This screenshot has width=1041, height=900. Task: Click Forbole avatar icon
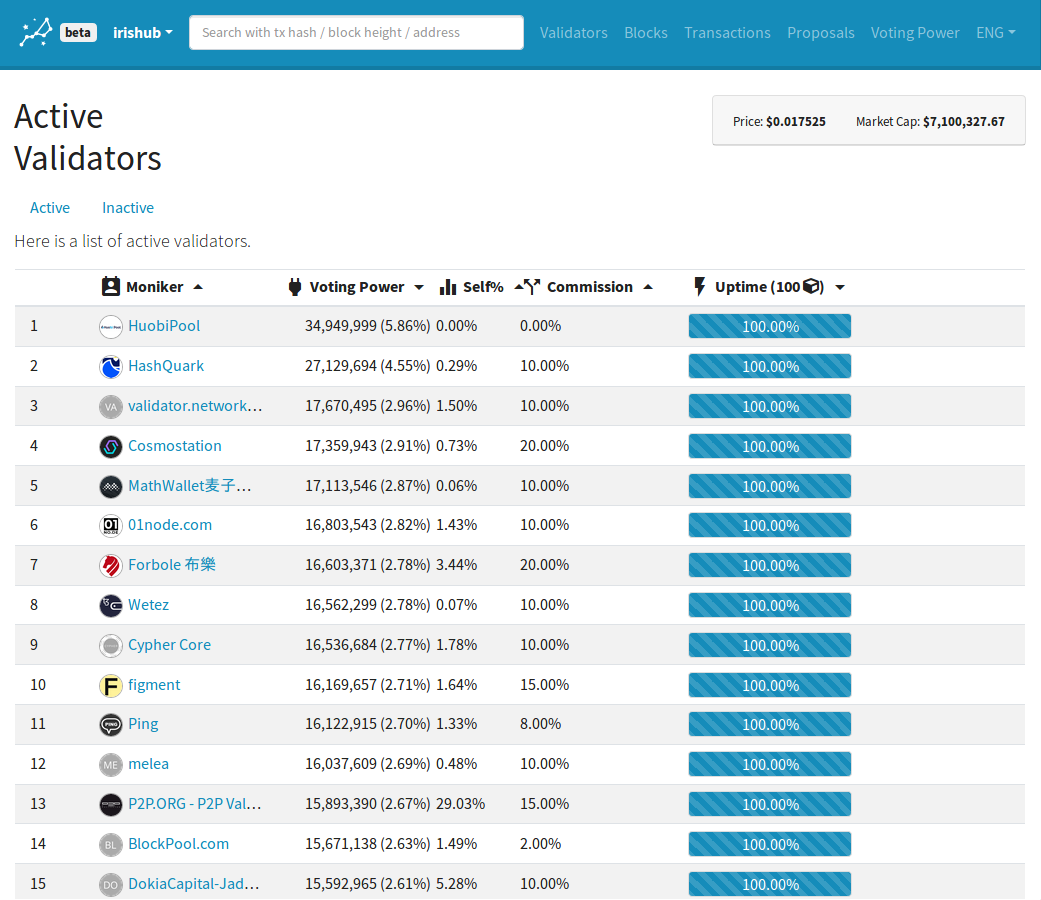pos(111,565)
